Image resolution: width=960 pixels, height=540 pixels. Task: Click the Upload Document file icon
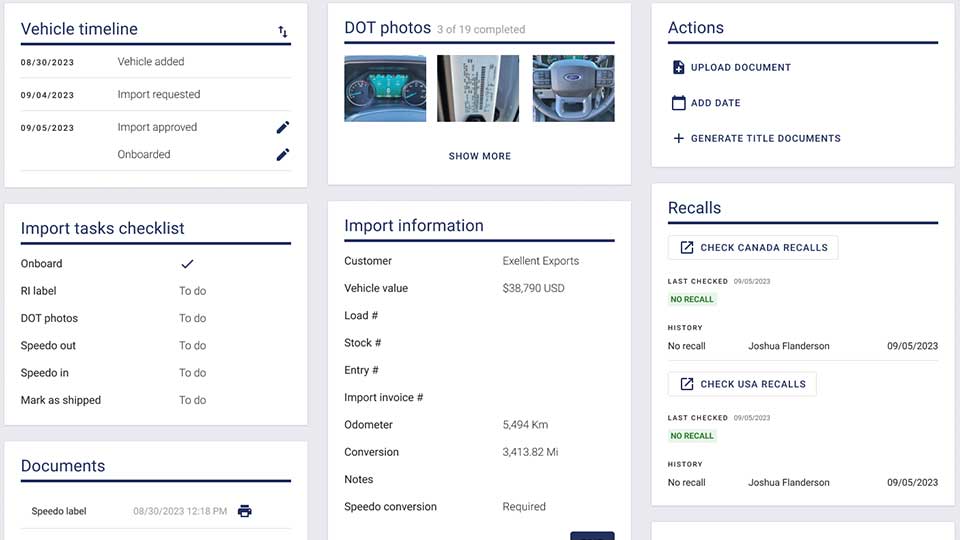678,67
